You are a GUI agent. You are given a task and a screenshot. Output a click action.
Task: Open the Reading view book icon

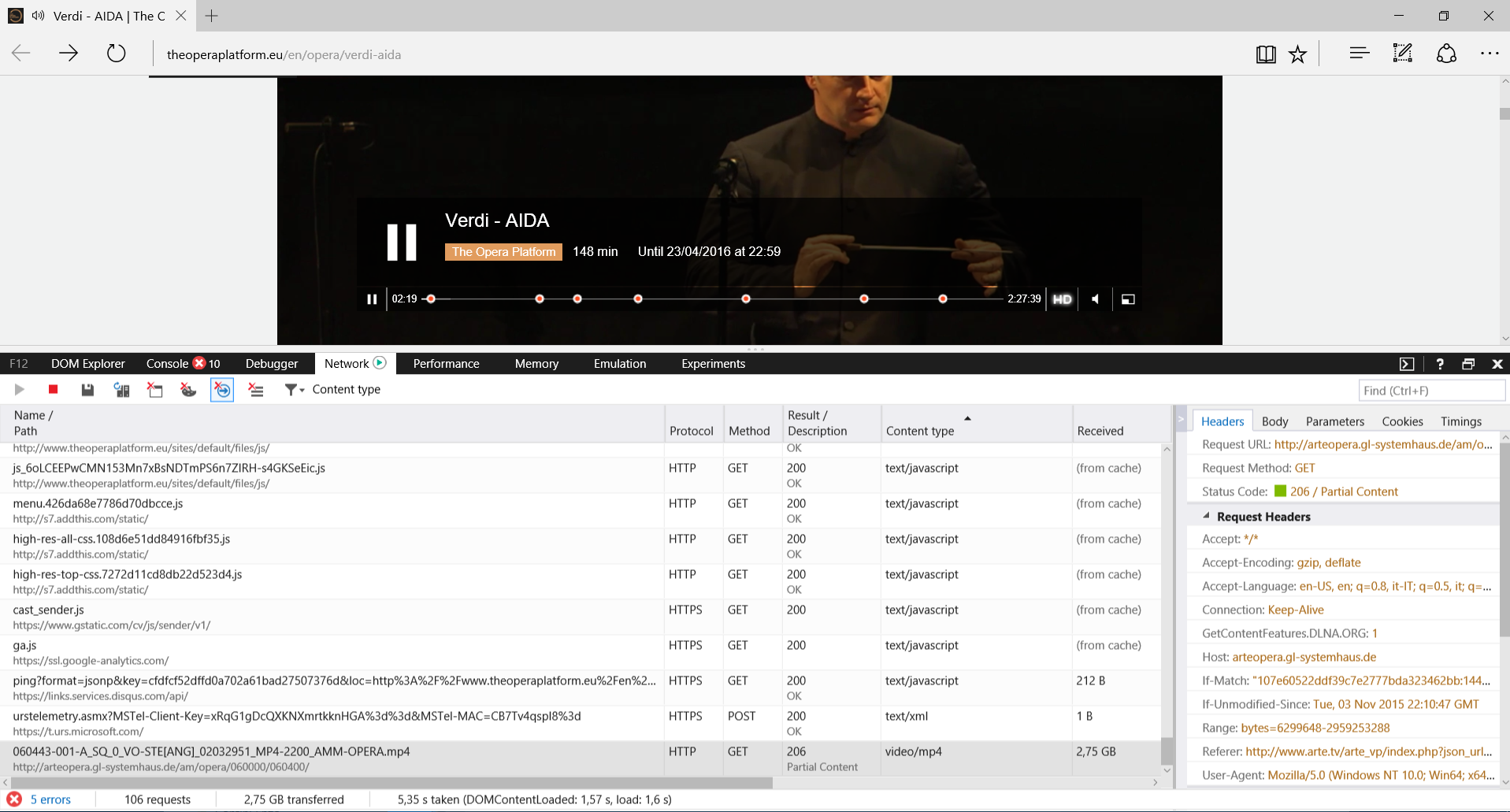tap(1265, 54)
